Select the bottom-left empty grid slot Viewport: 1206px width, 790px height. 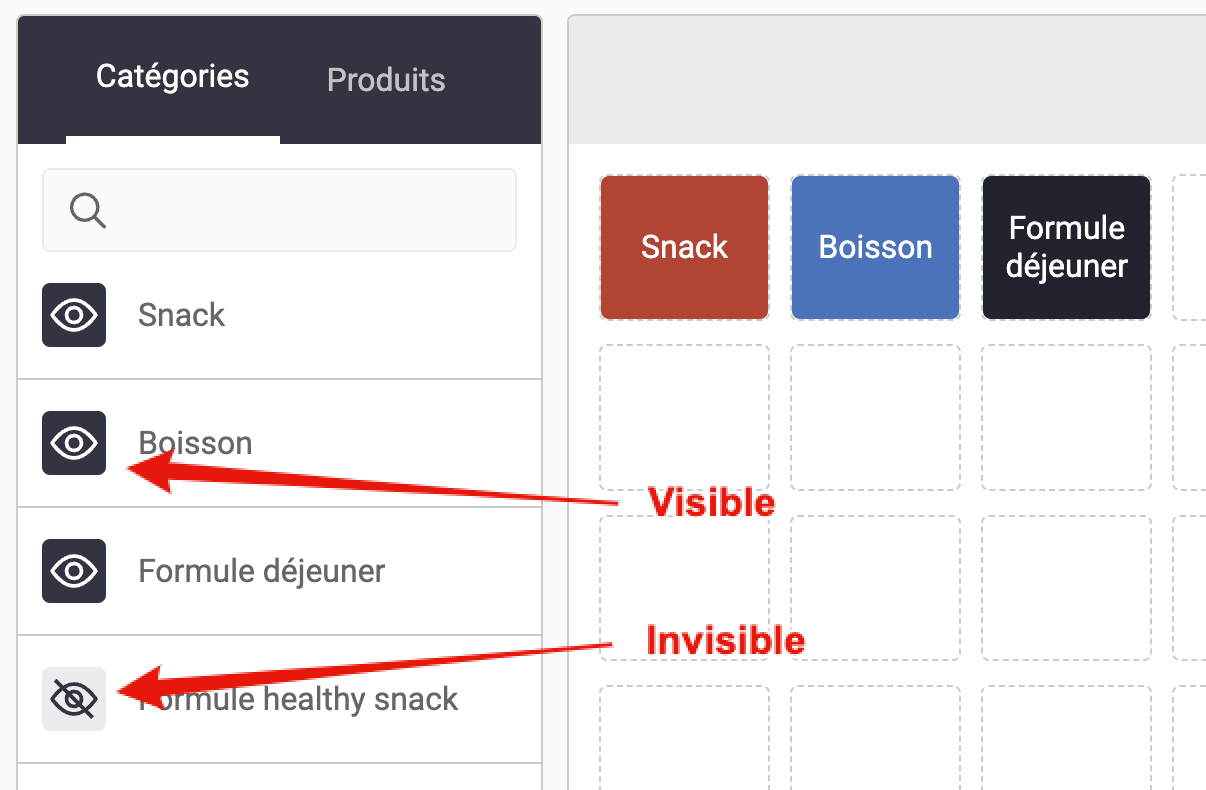tap(685, 738)
